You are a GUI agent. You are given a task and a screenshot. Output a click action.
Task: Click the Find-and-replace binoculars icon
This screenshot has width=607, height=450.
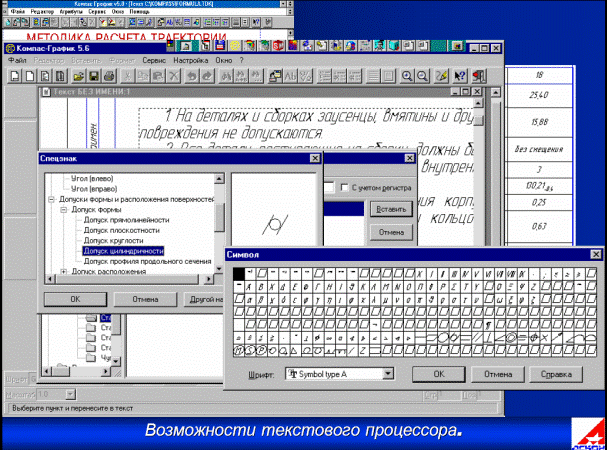241,76
